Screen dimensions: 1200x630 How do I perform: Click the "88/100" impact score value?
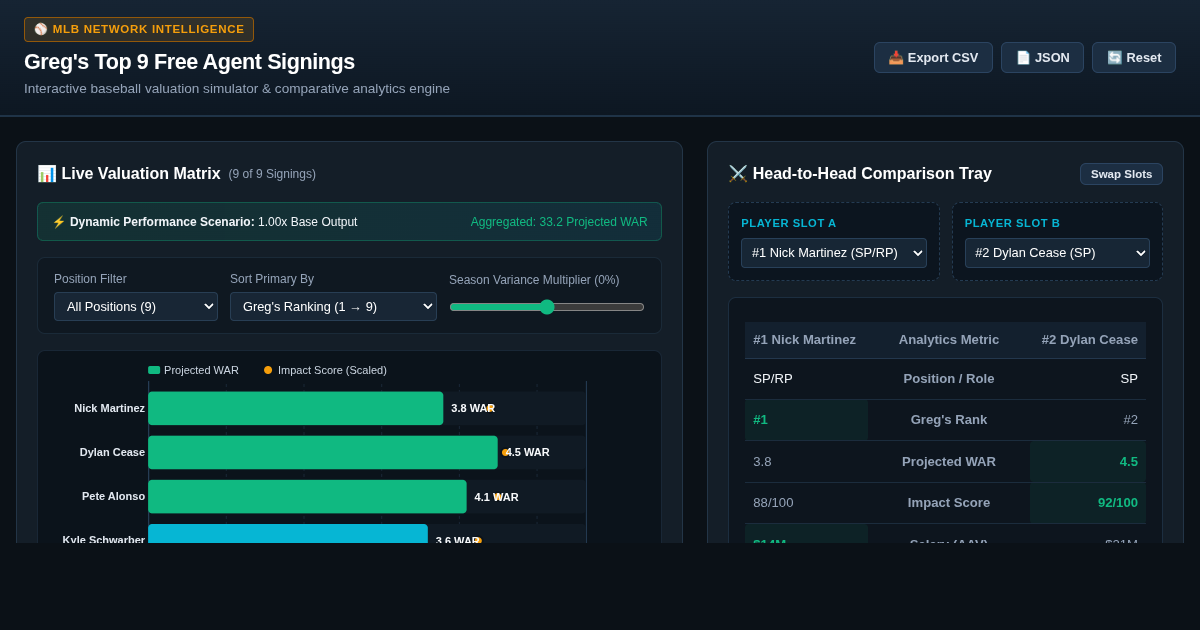pyautogui.click(x=773, y=503)
